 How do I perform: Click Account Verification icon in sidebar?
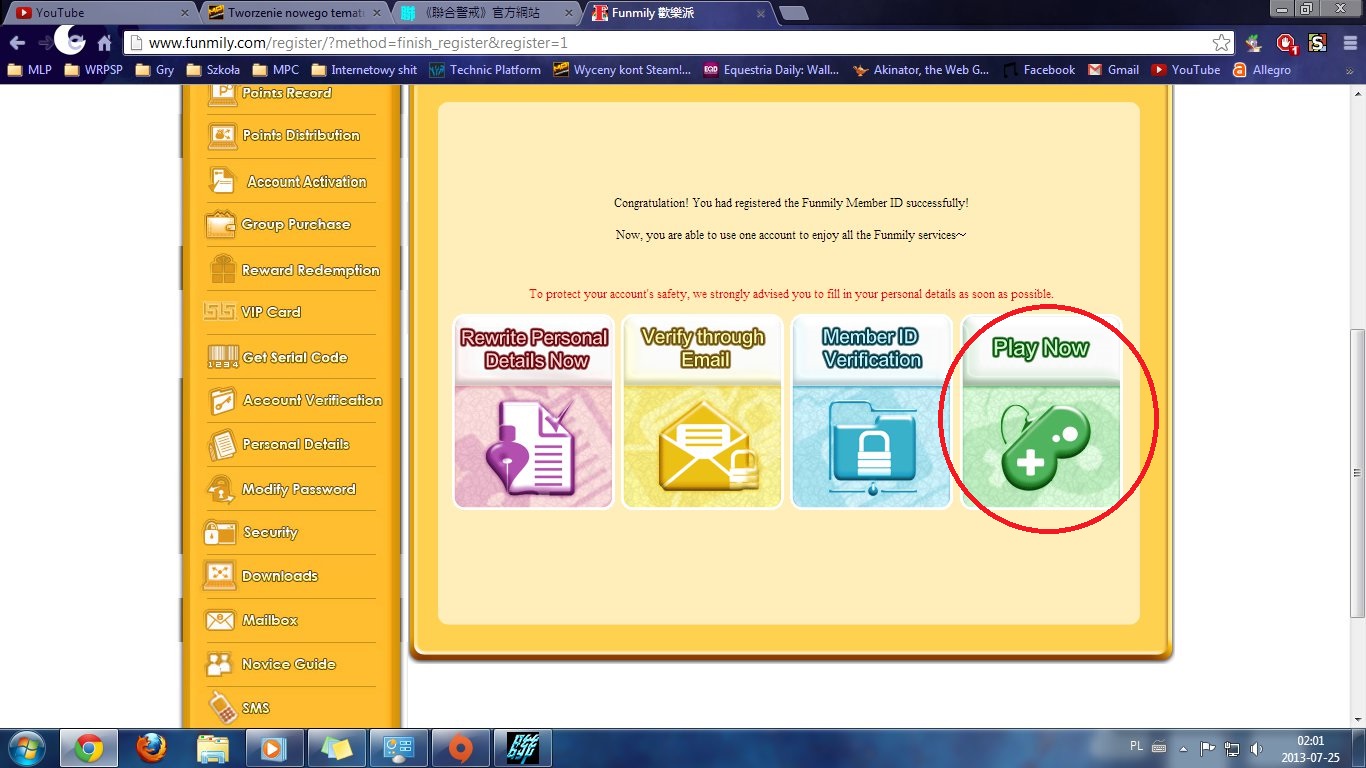(221, 401)
